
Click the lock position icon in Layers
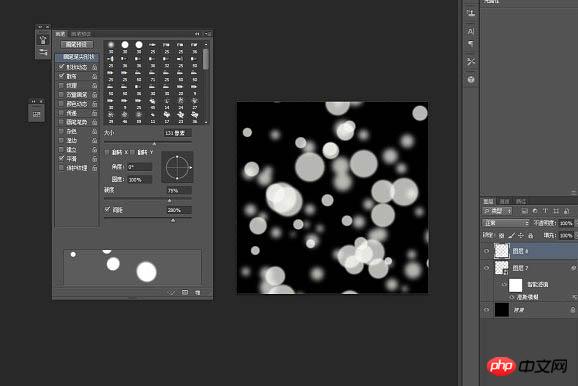pyautogui.click(x=521, y=235)
